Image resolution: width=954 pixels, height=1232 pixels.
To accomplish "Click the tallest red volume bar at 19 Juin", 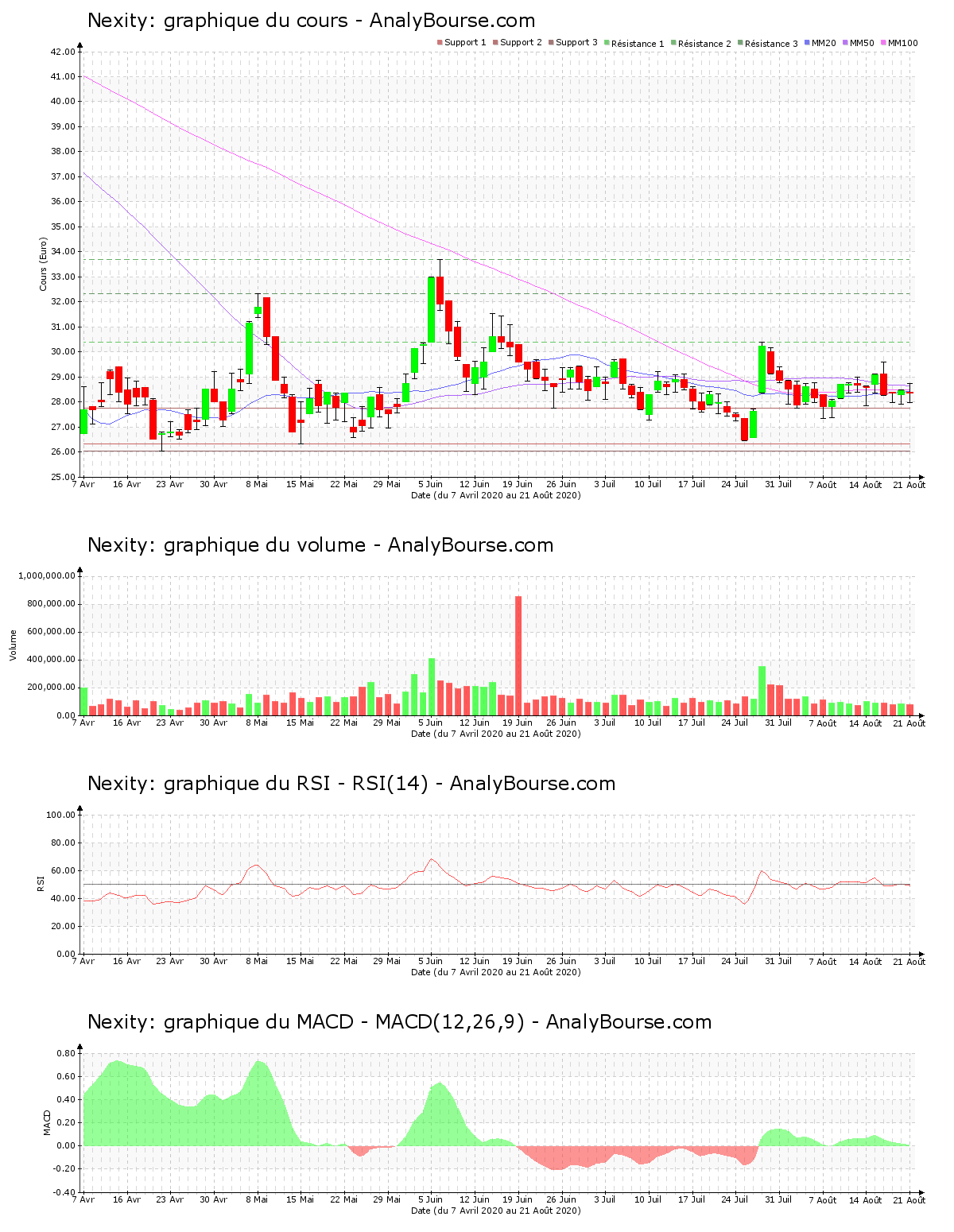I will click(518, 656).
